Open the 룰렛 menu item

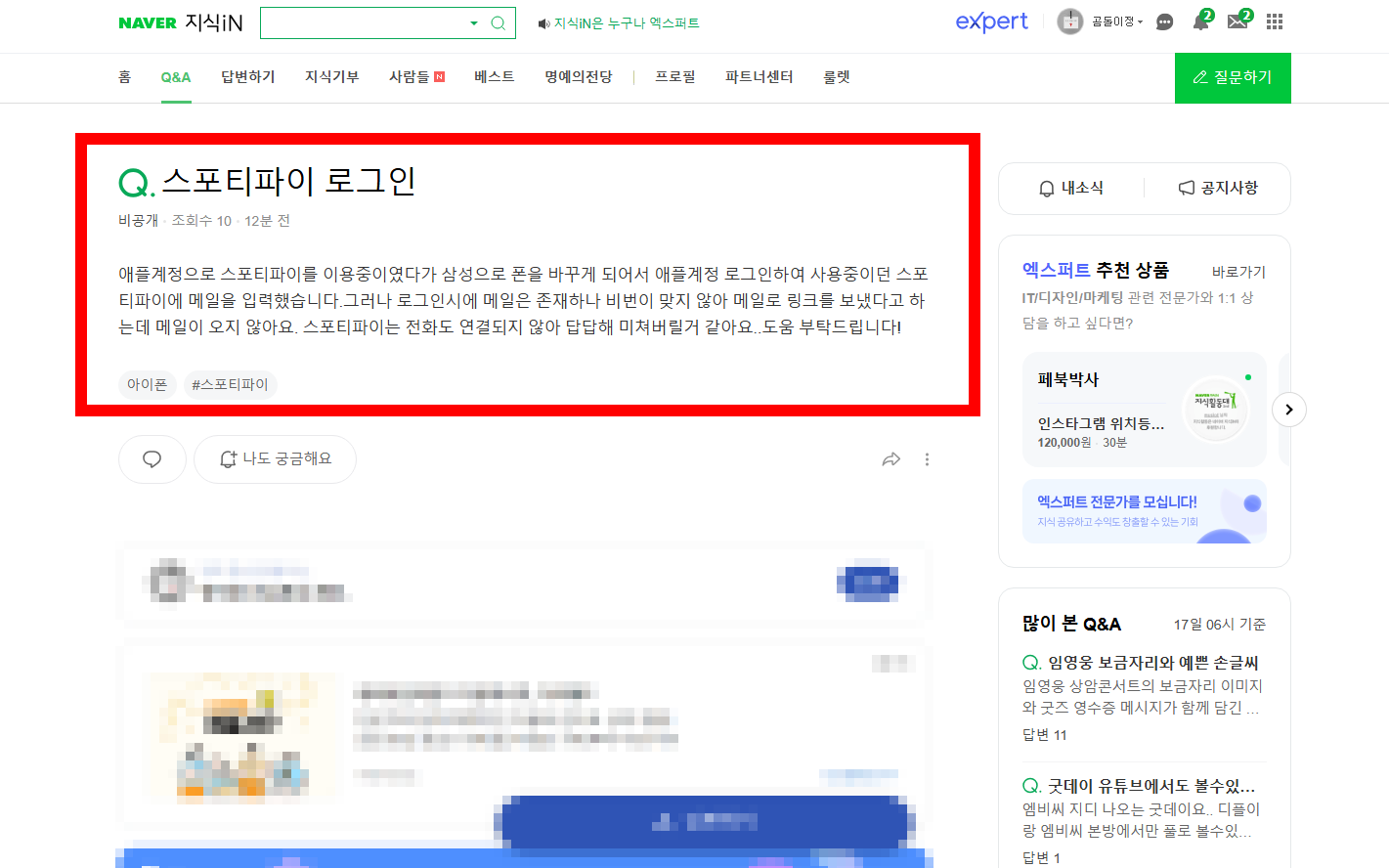[x=837, y=77]
